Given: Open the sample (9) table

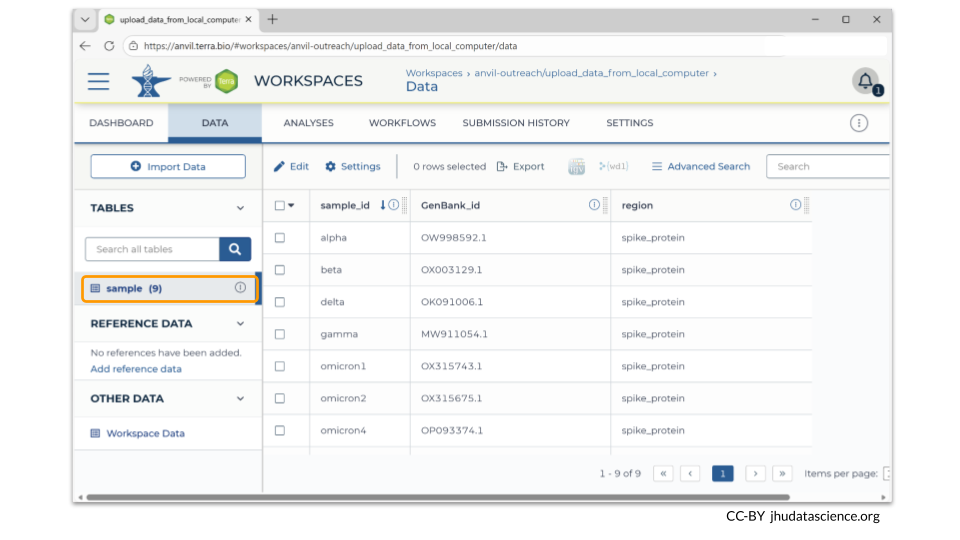Looking at the screenshot, I should point(168,288).
